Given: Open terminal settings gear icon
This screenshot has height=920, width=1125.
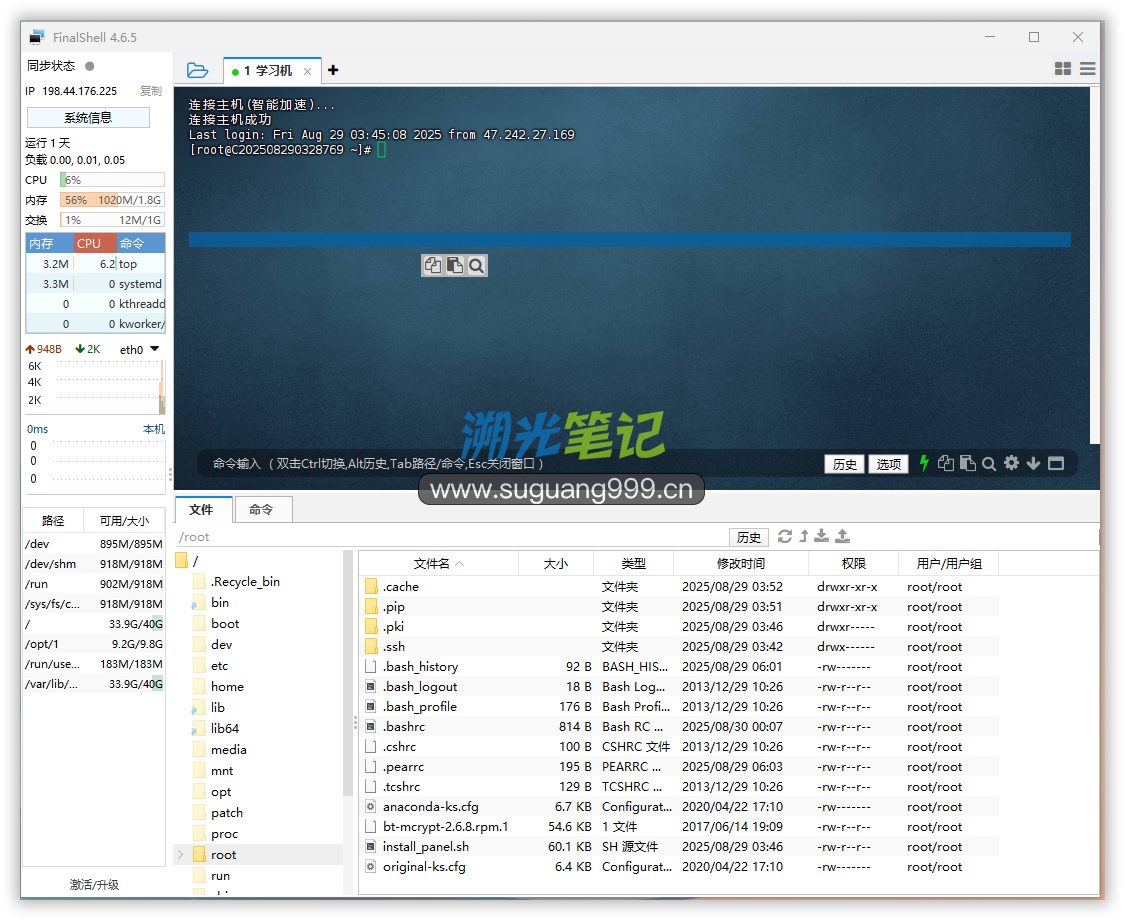Looking at the screenshot, I should tap(1011, 463).
